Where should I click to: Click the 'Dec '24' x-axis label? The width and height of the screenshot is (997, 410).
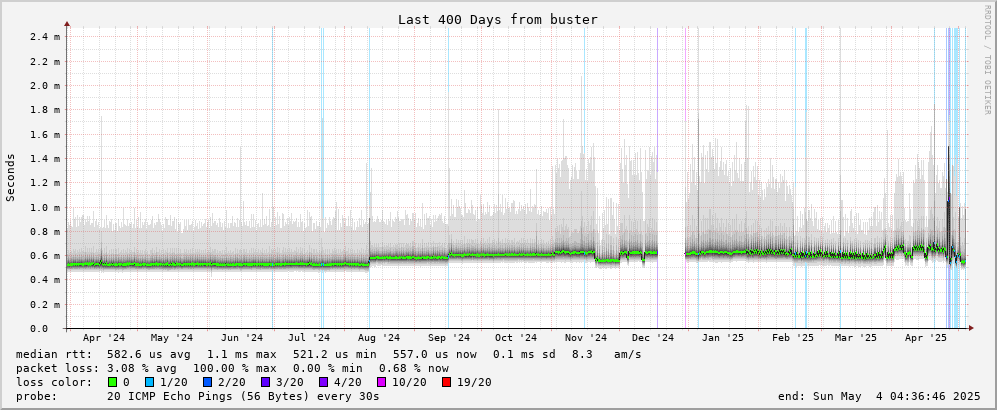click(x=654, y=338)
